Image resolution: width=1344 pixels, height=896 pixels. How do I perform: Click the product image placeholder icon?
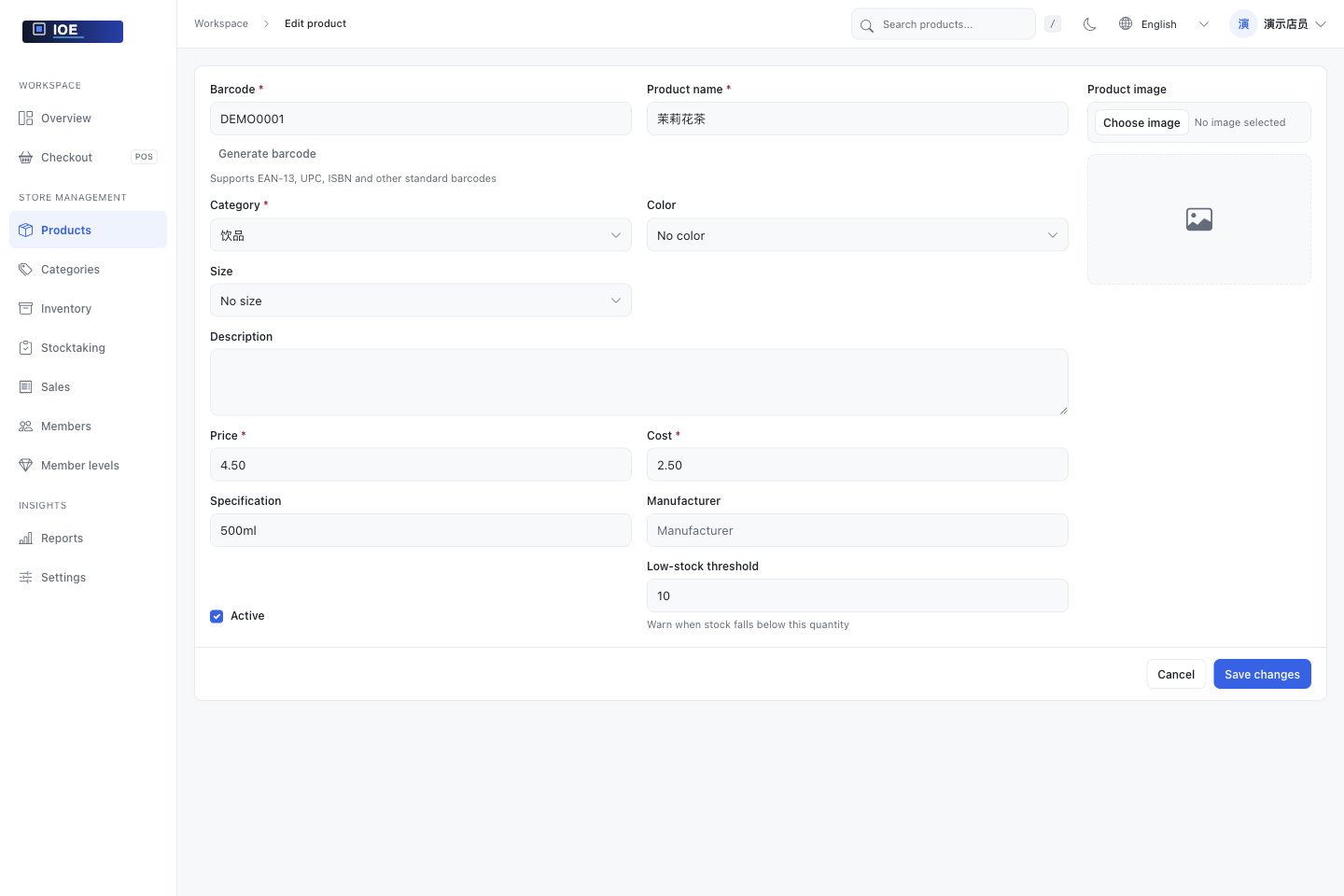(x=1199, y=219)
